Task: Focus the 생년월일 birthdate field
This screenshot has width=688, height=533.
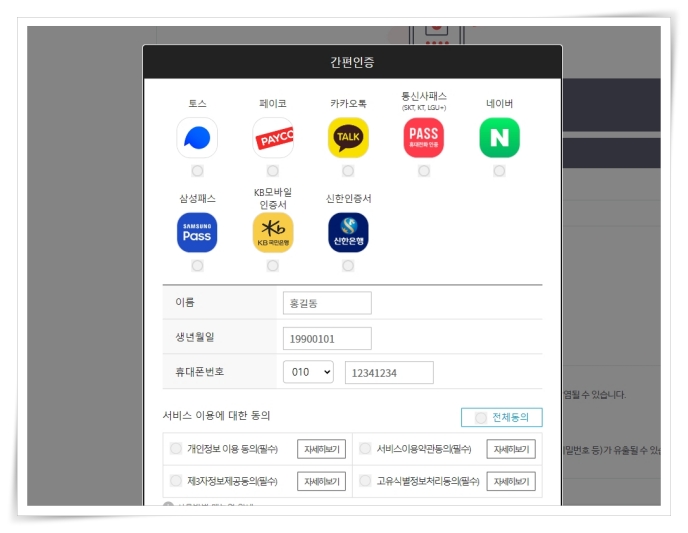Action: [327, 339]
